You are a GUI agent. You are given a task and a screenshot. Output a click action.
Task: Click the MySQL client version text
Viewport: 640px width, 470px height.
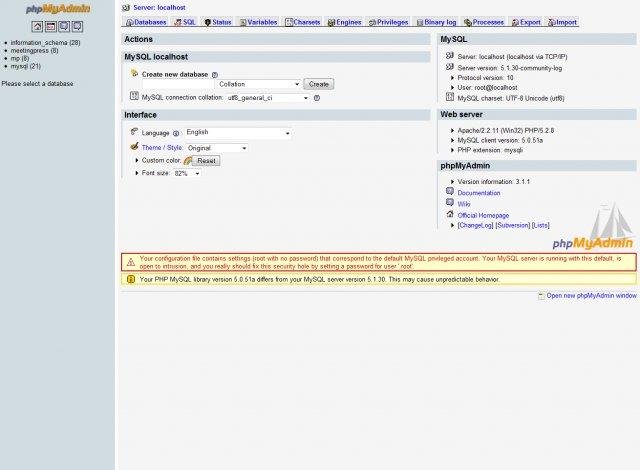pos(500,140)
